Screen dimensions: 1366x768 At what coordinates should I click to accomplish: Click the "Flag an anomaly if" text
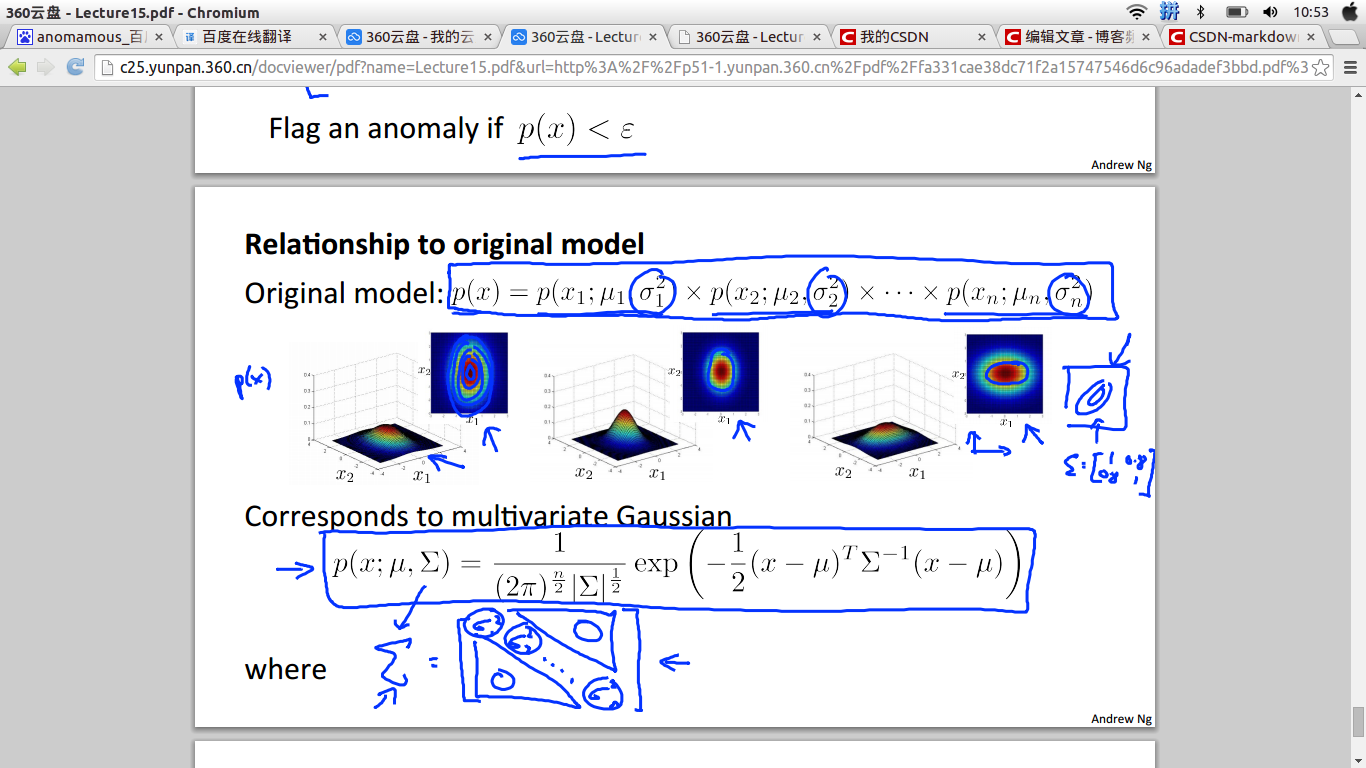(x=386, y=129)
